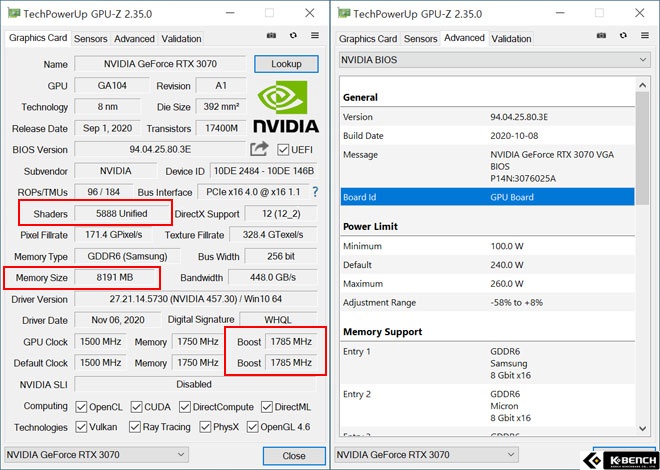The height and width of the screenshot is (470, 660).
Task: Open Sensors tab in left window
Action: [90, 39]
